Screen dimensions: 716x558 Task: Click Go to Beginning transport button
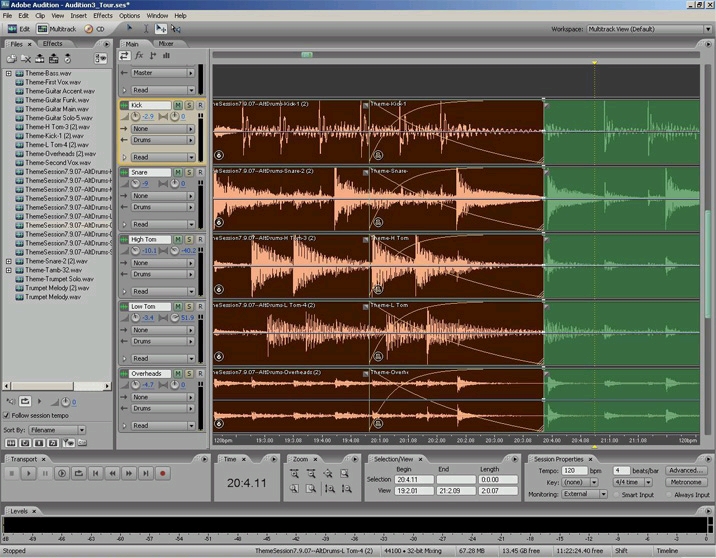point(95,474)
